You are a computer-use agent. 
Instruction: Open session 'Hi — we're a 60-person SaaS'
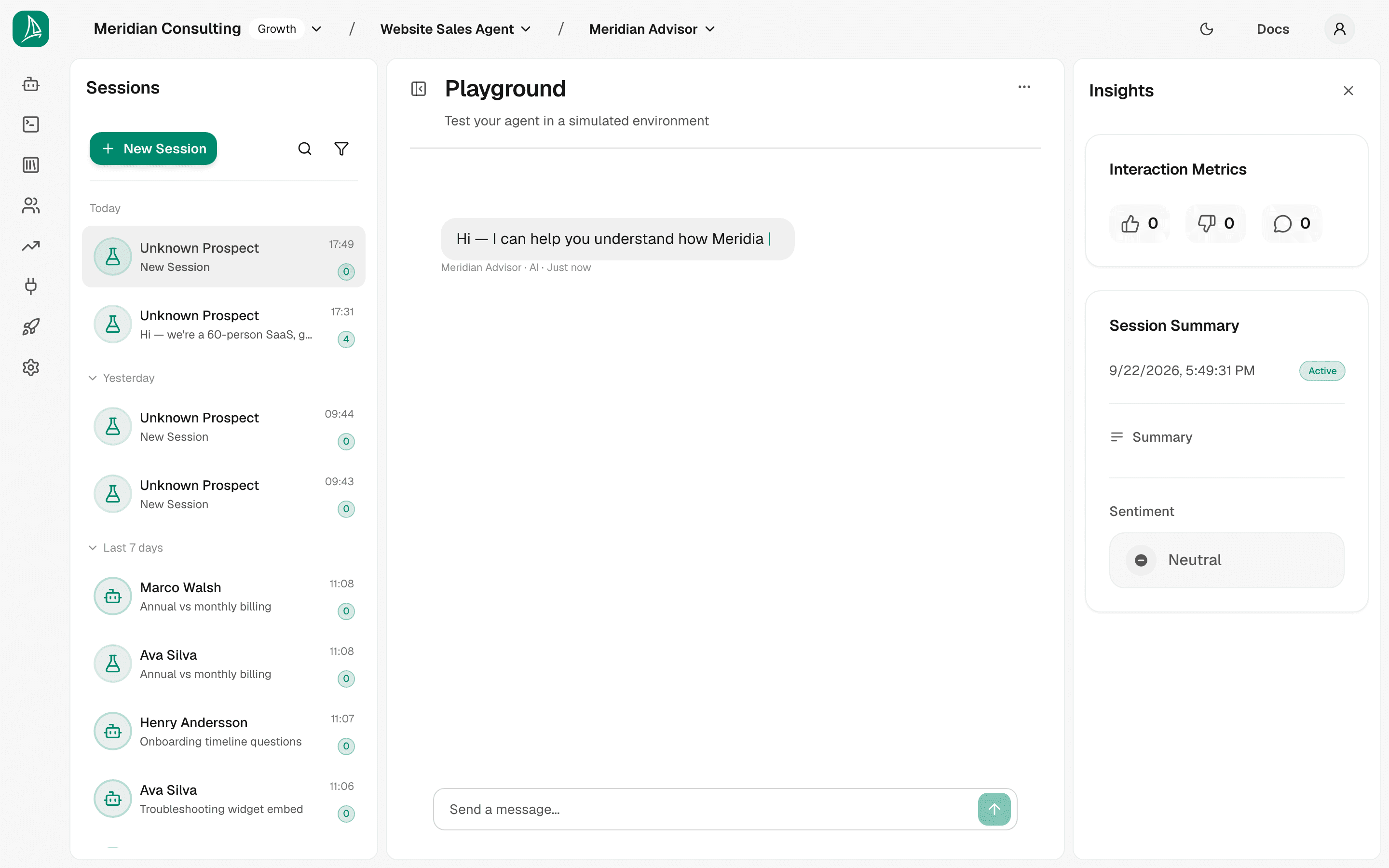point(224,325)
